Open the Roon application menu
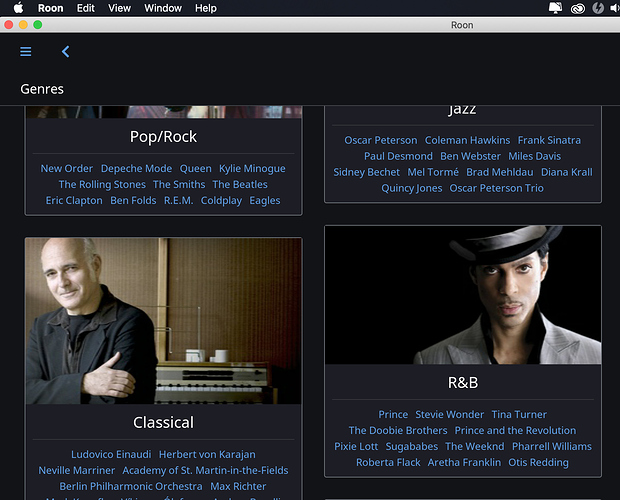The width and height of the screenshot is (620, 500). click(50, 8)
